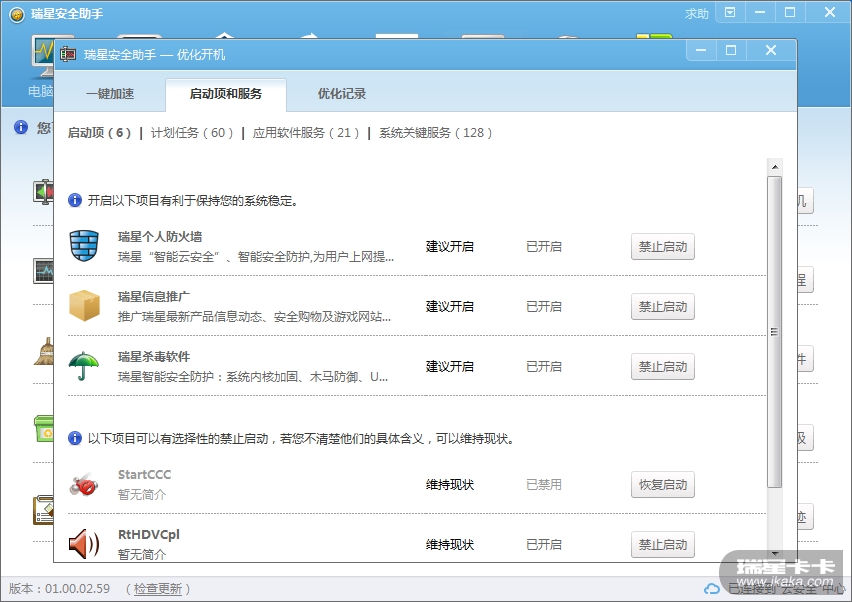Show 系统关键服务 (128) list
This screenshot has height=602, width=852.
pyautogui.click(x=435, y=133)
